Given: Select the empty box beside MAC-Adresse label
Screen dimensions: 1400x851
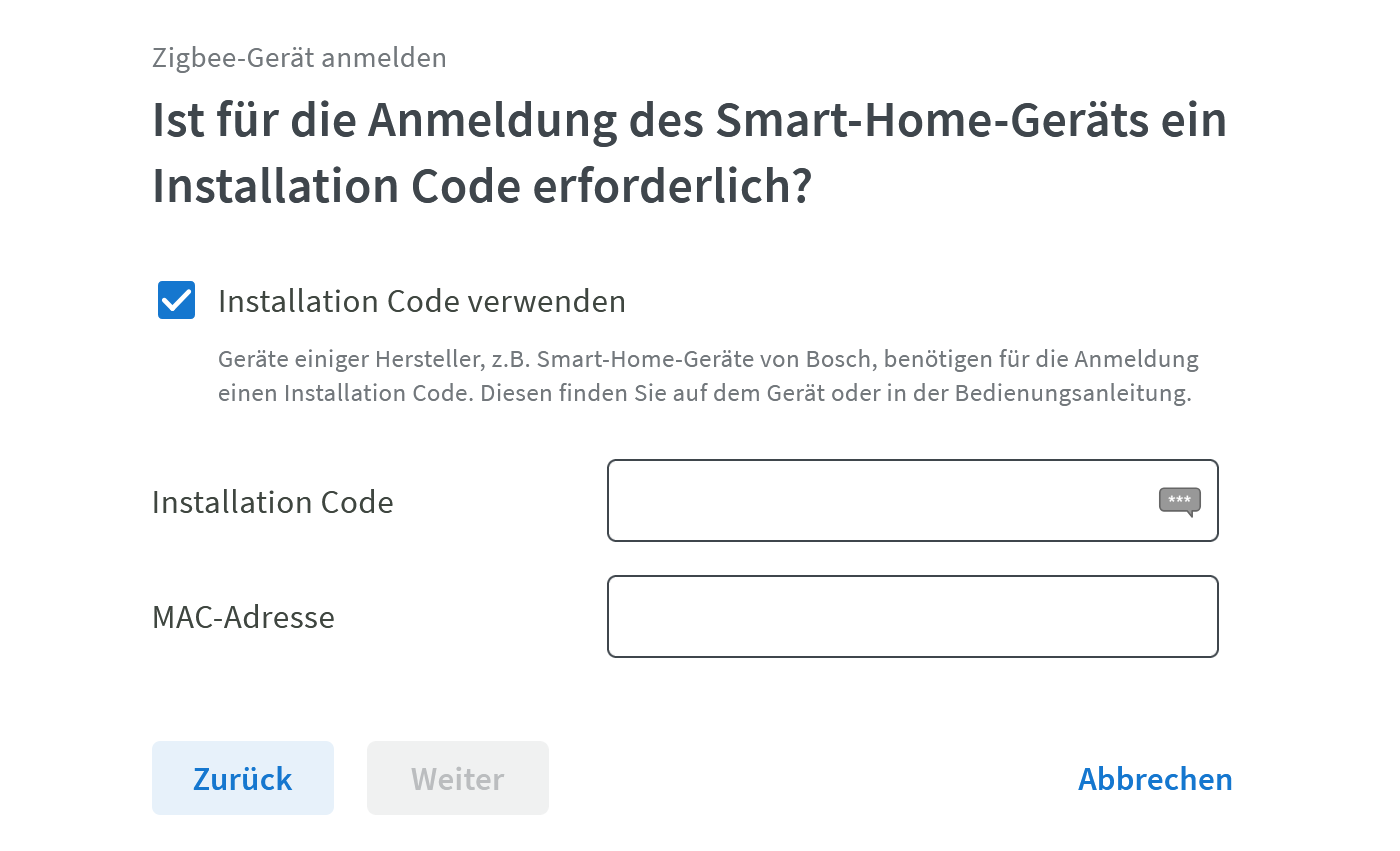Looking at the screenshot, I should click(x=912, y=616).
